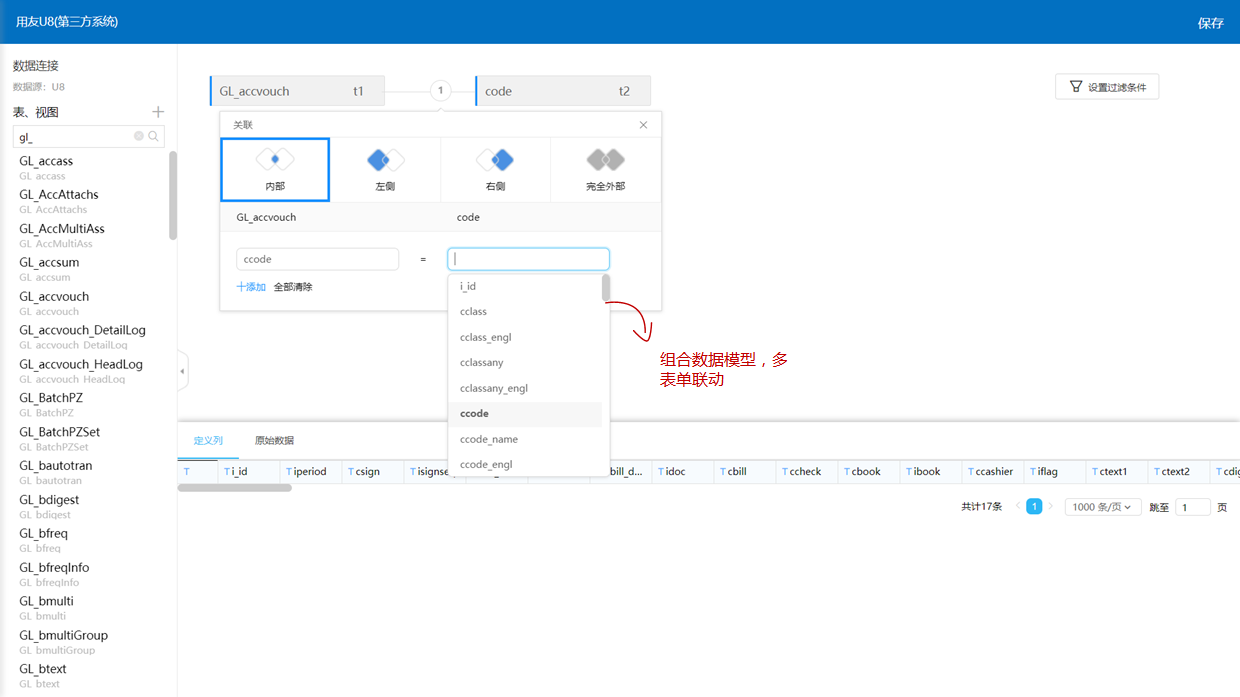Clear the table search text with the clear icon
This screenshot has height=697, width=1240.
click(139, 136)
